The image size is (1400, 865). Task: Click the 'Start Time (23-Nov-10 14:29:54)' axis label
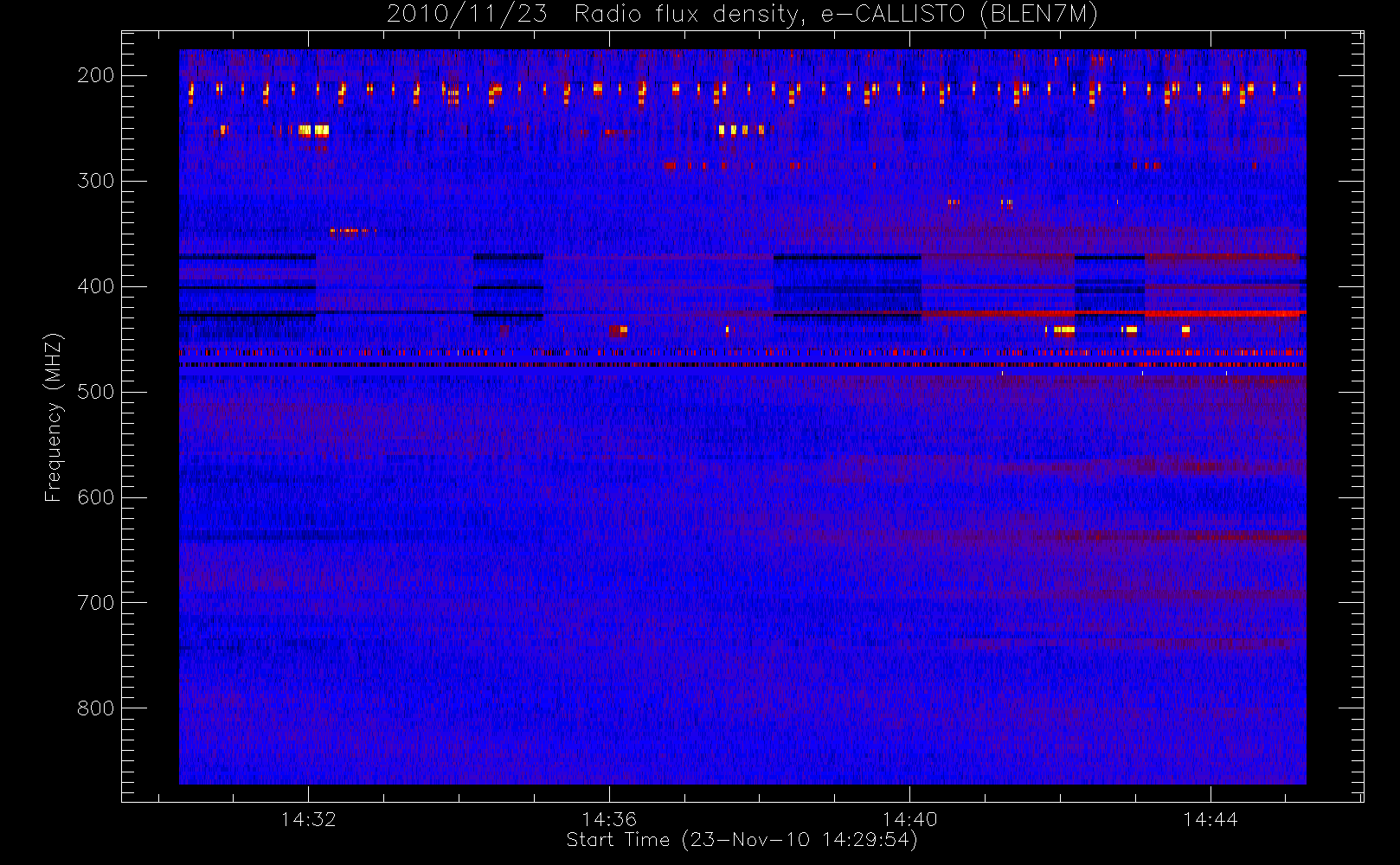point(742,840)
